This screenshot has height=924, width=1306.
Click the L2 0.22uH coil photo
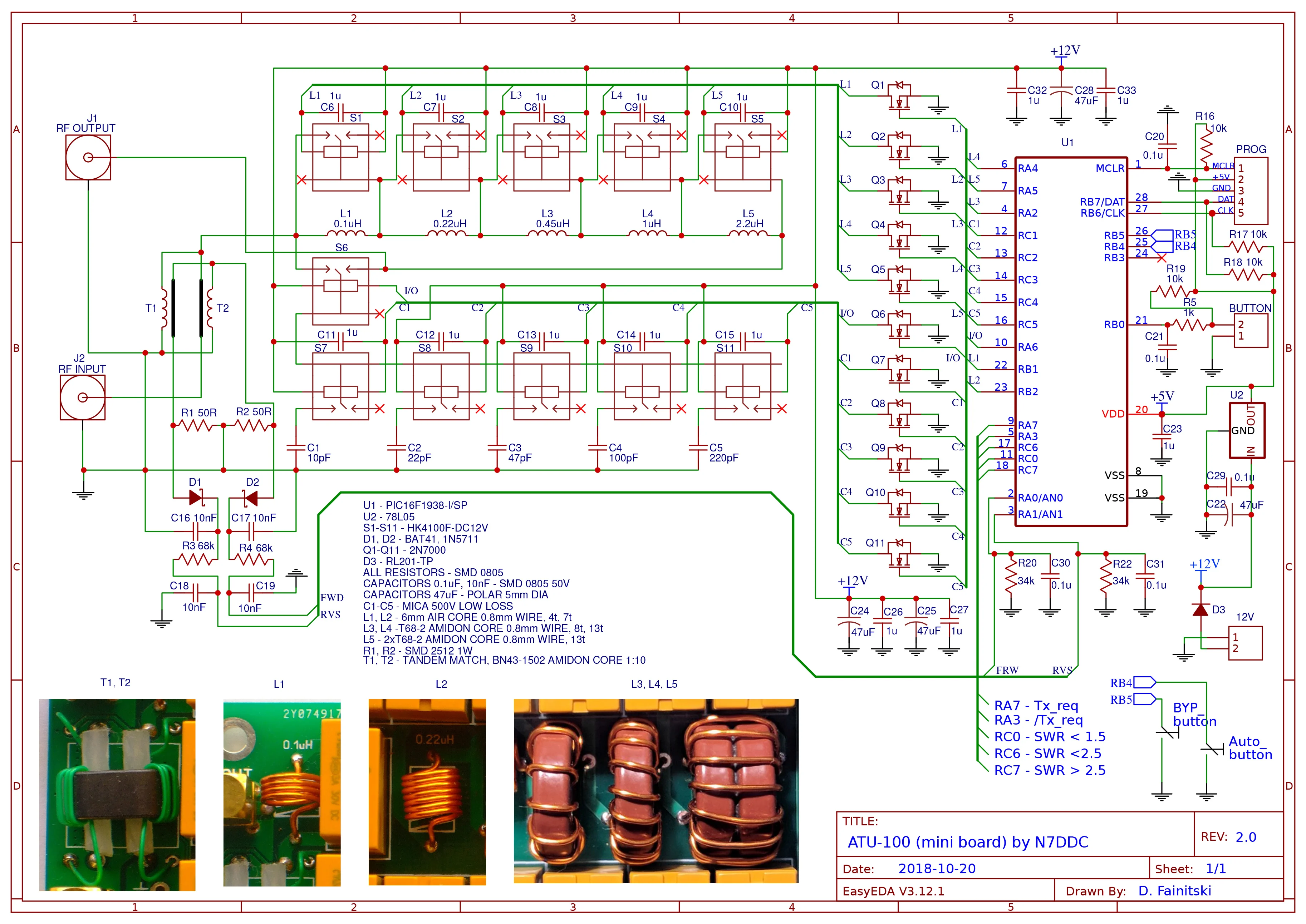pos(427,792)
